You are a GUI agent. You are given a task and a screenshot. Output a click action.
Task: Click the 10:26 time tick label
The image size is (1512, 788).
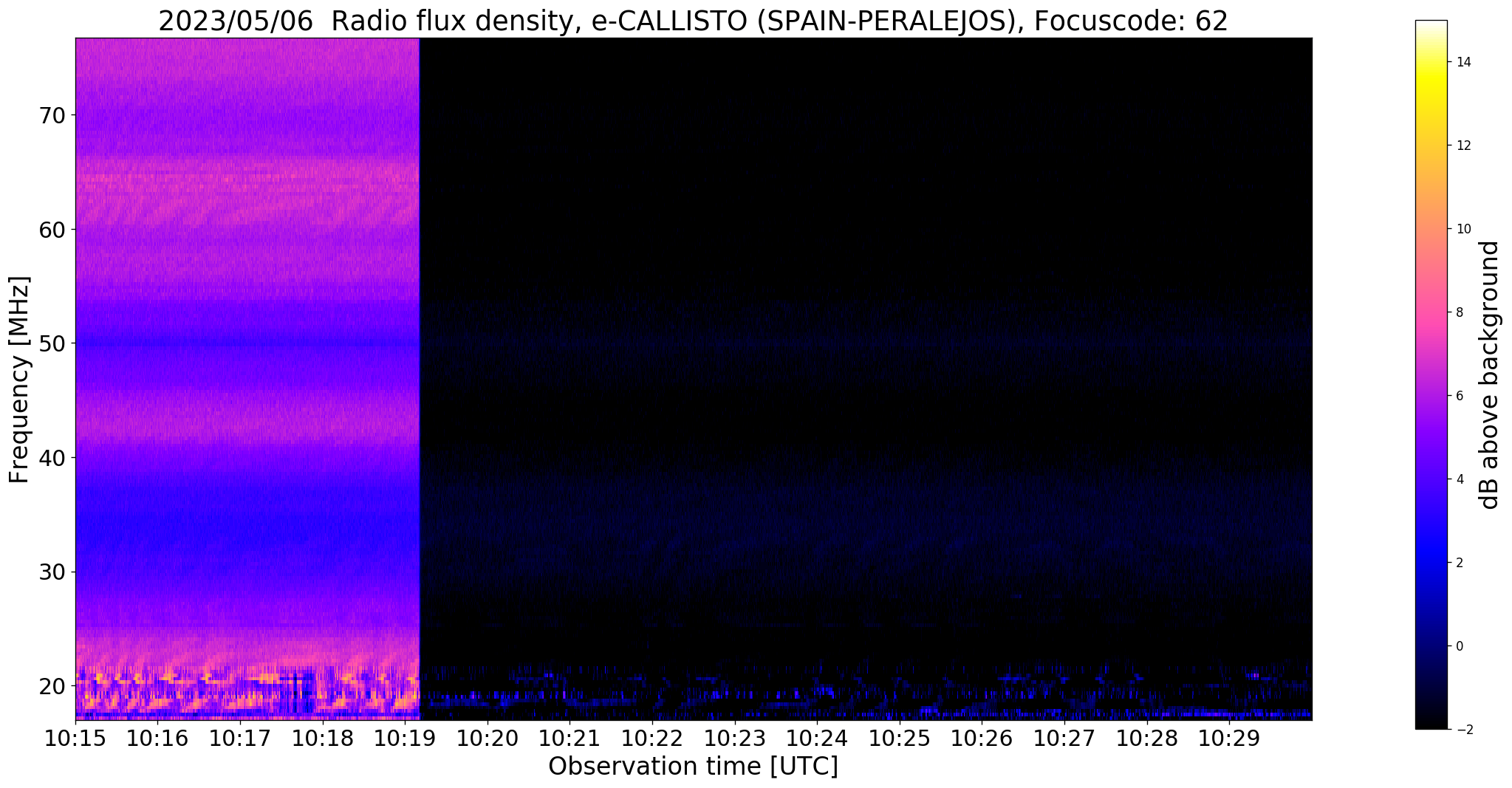point(981,738)
